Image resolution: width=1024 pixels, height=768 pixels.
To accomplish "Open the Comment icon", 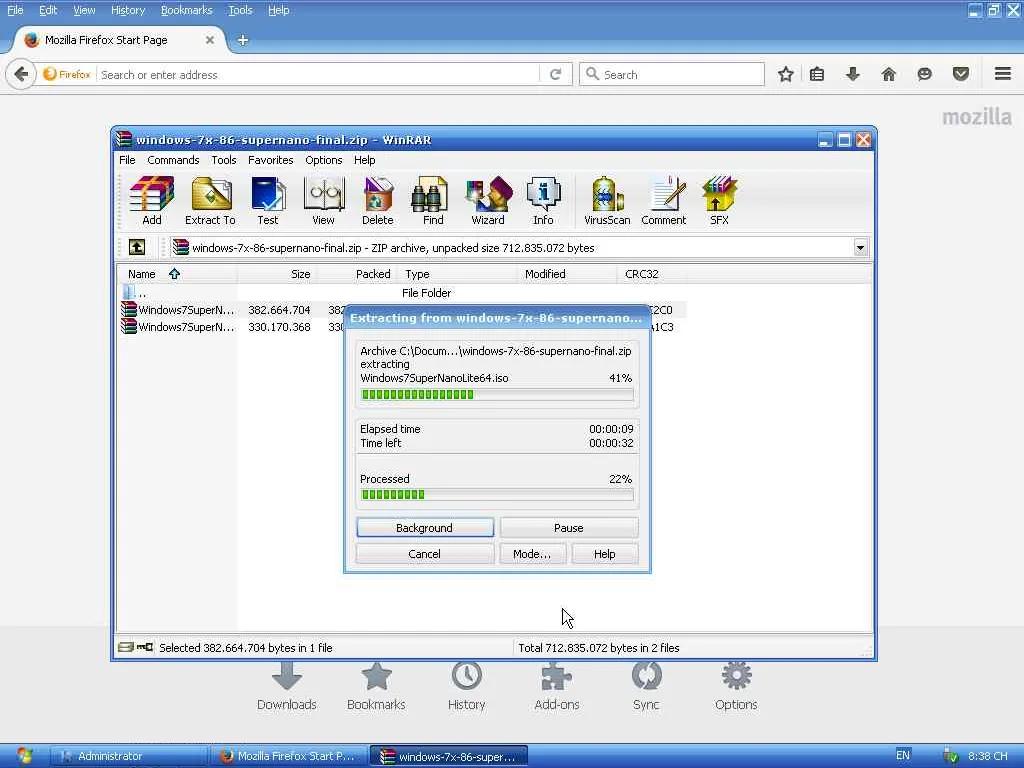I will point(664,200).
